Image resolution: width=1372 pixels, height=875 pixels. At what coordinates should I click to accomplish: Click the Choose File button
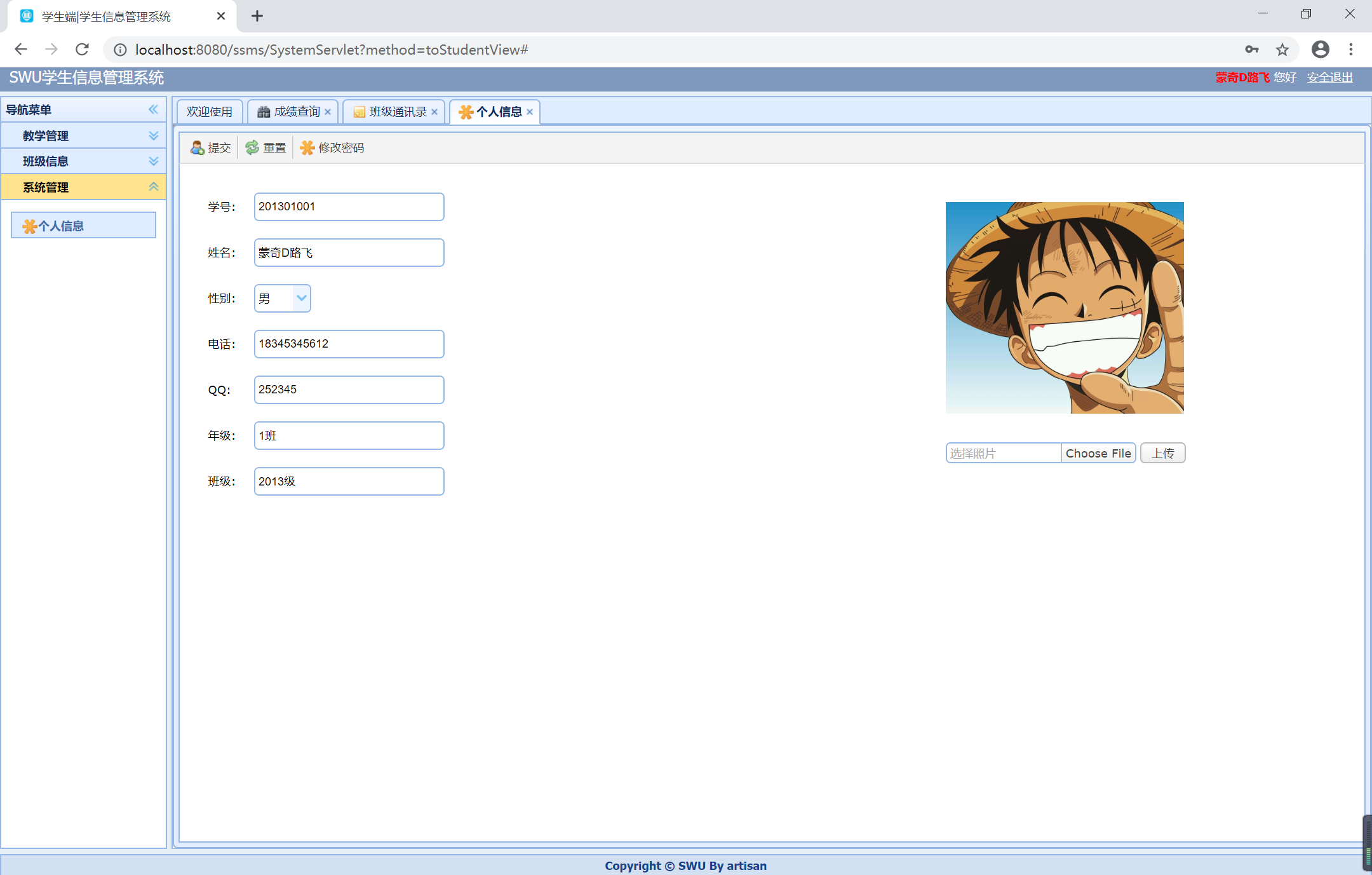tap(1098, 453)
